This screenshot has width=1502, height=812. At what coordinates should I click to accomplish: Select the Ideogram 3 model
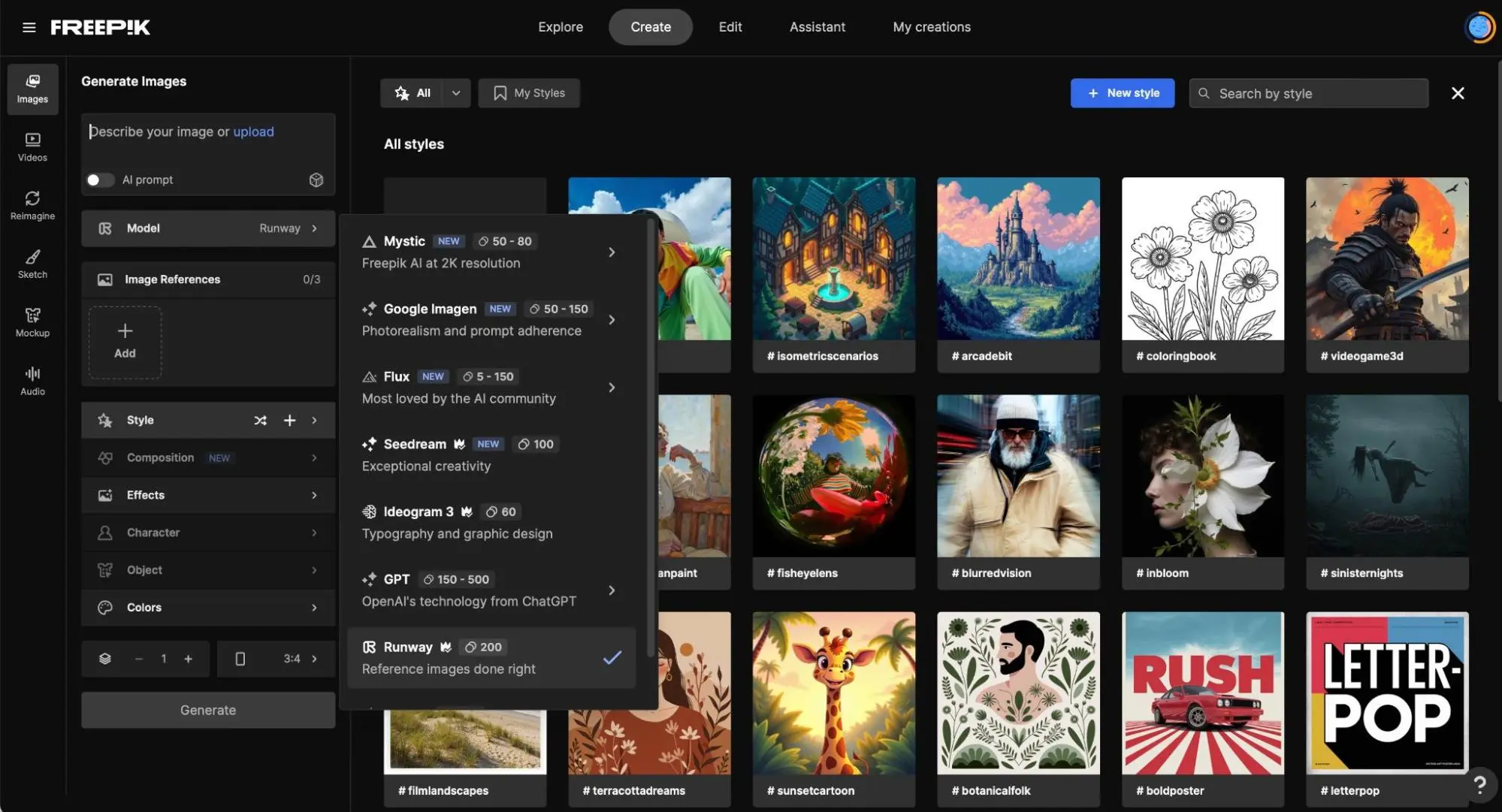click(x=491, y=523)
